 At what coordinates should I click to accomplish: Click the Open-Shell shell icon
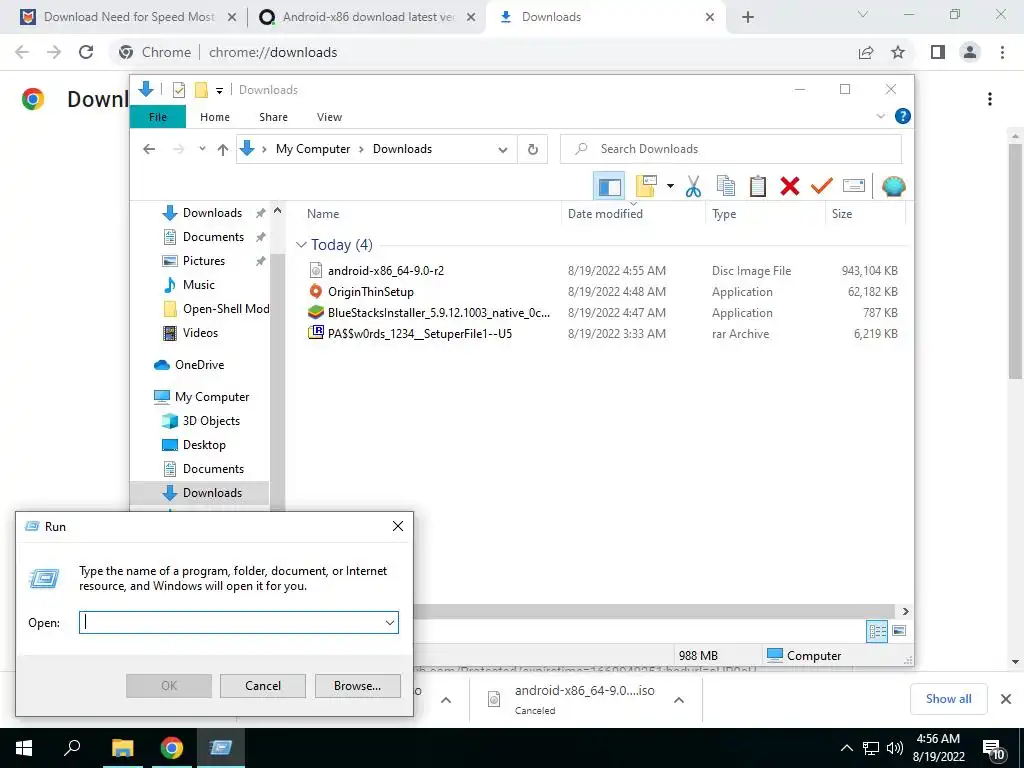(893, 186)
